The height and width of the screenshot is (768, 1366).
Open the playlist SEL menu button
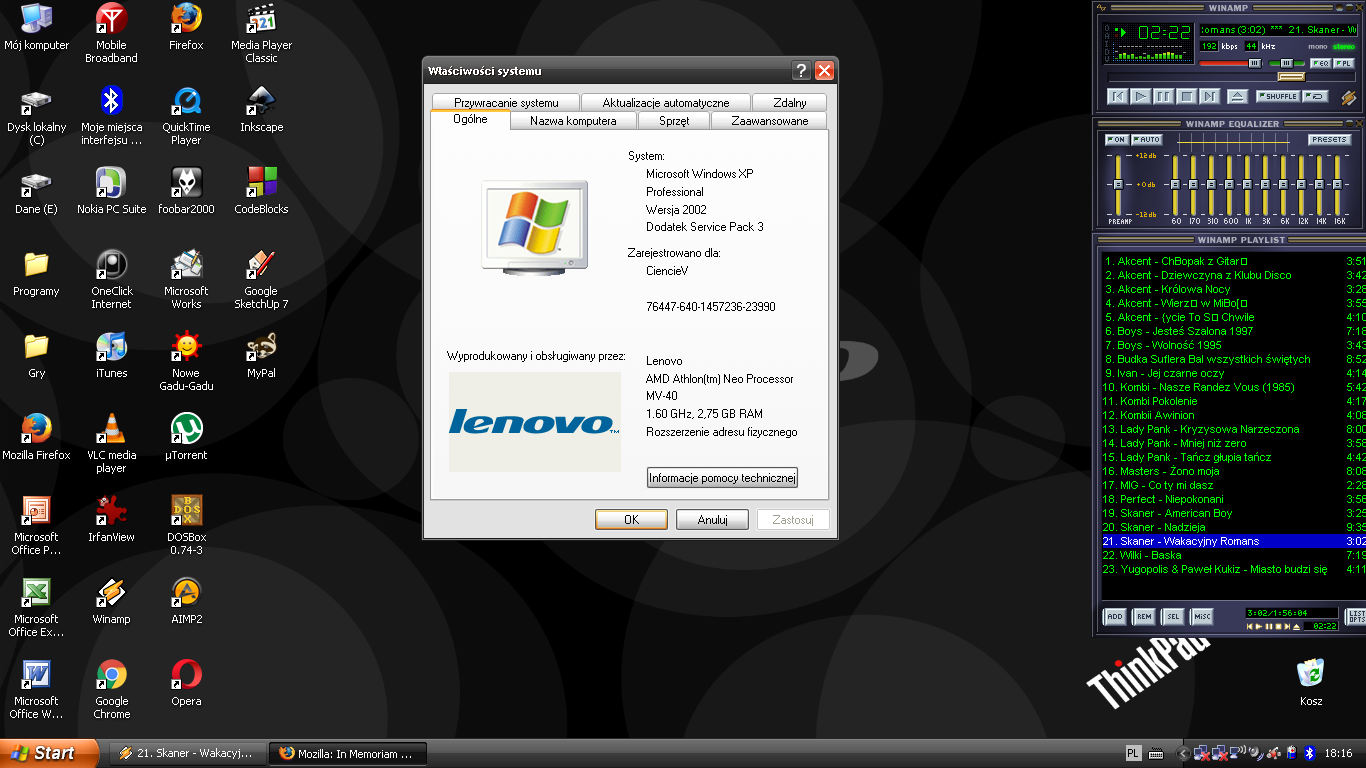point(1173,617)
